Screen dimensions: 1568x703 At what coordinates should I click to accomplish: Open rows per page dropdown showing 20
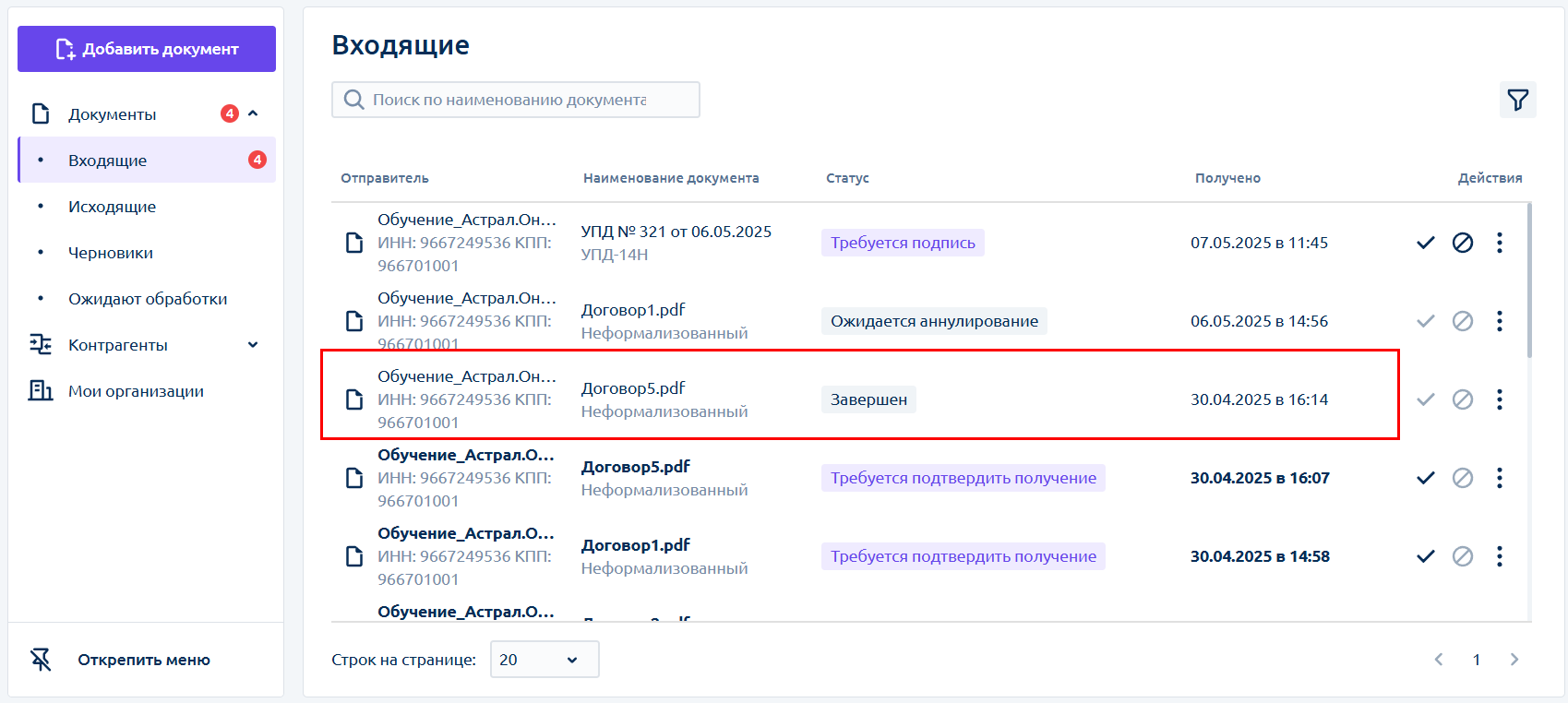click(544, 660)
